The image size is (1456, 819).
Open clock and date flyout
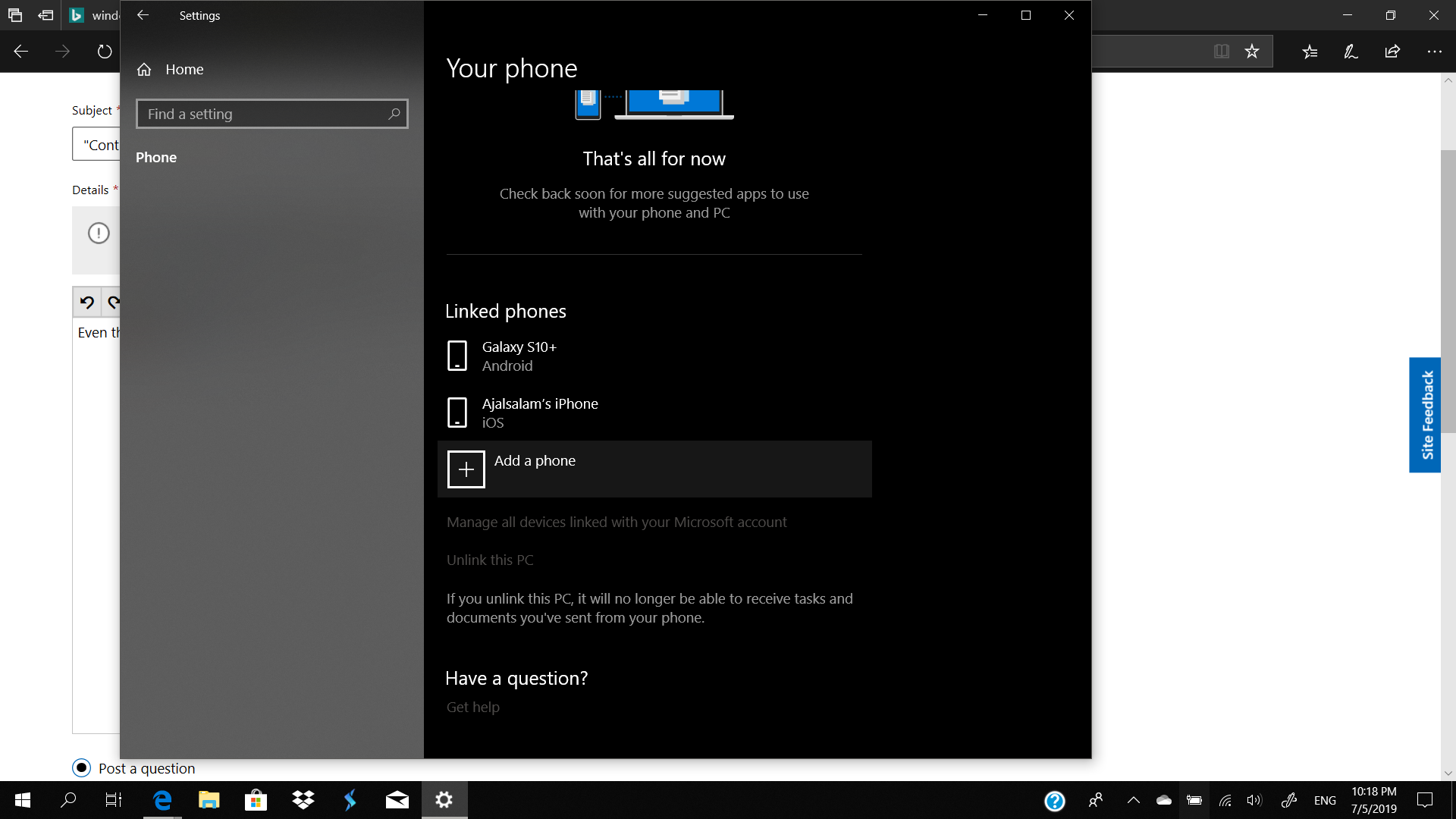click(1373, 800)
